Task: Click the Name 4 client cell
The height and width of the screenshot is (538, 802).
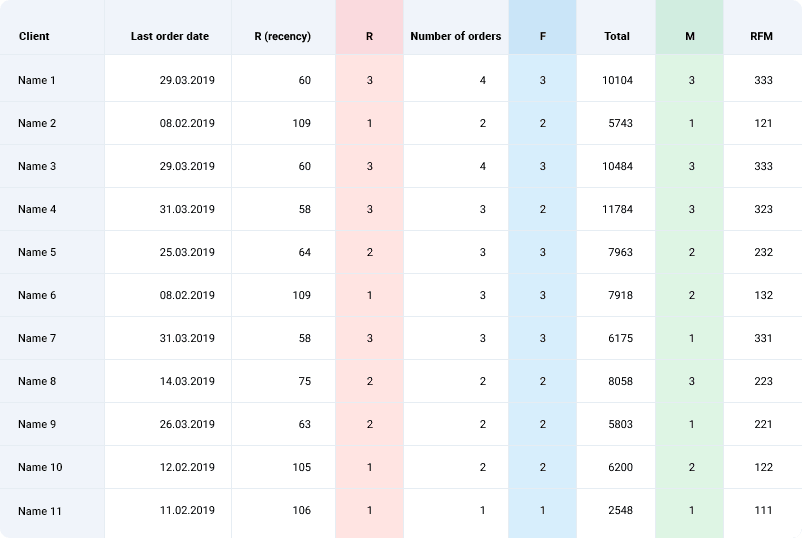Action: tap(37, 209)
